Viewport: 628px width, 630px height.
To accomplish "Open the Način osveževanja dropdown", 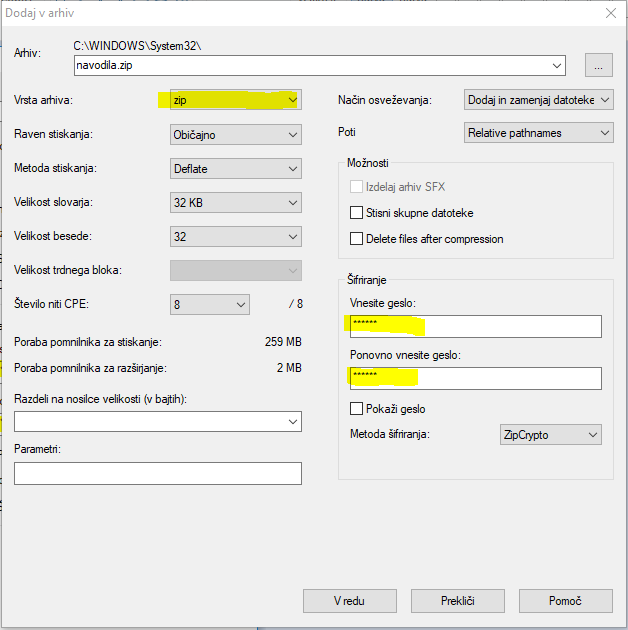I will click(539, 100).
